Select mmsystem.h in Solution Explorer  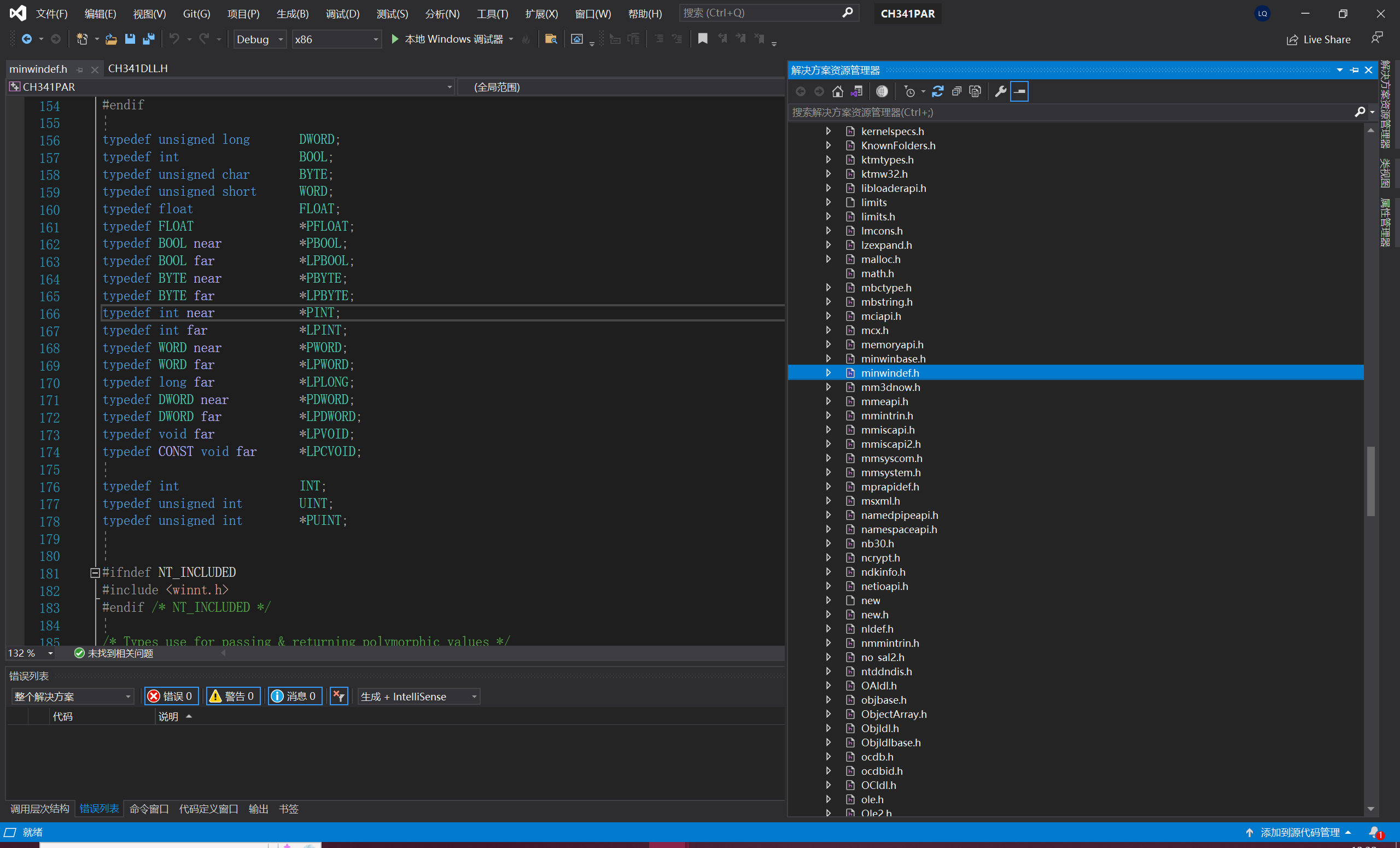pyautogui.click(x=890, y=472)
